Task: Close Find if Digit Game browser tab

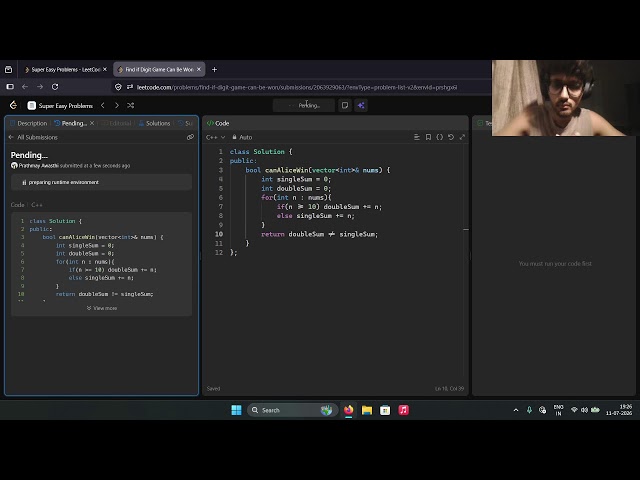Action: click(199, 69)
